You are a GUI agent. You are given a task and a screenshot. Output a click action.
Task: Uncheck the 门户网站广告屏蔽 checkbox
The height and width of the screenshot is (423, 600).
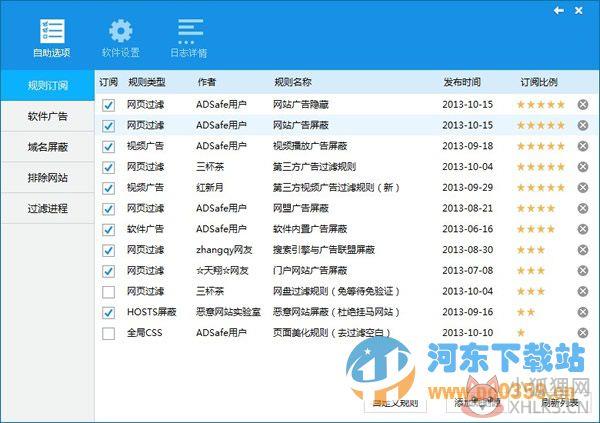point(109,271)
